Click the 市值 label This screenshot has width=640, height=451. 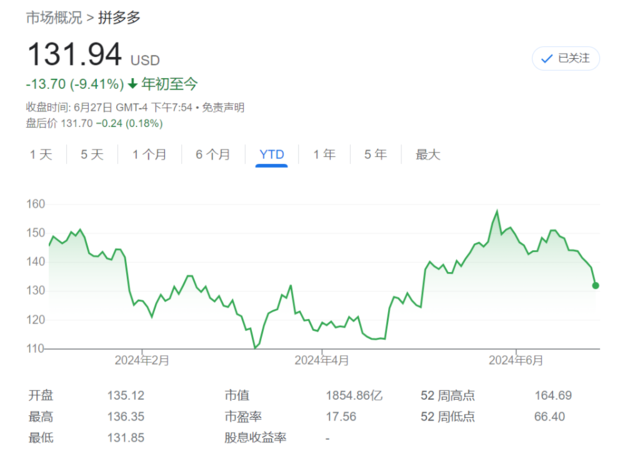[x=237, y=395]
